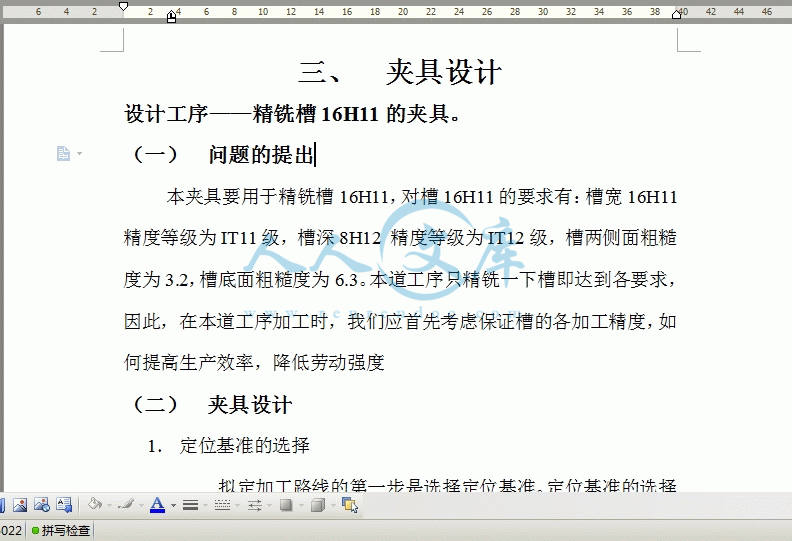
Task: Open the 3D effect dropdown arrow
Action: (x=333, y=505)
